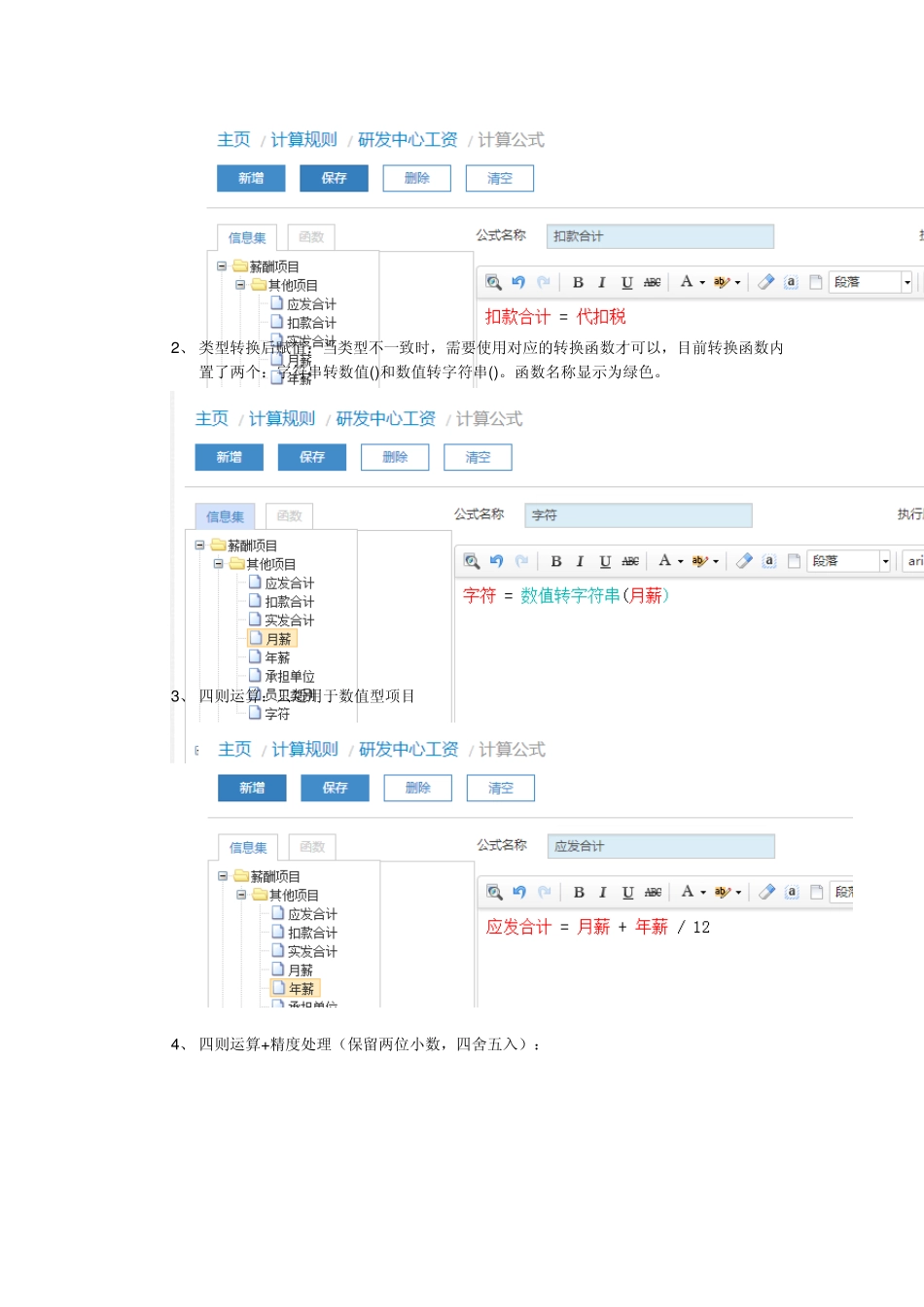Click formula name field containing 应发合计

pos(661,846)
